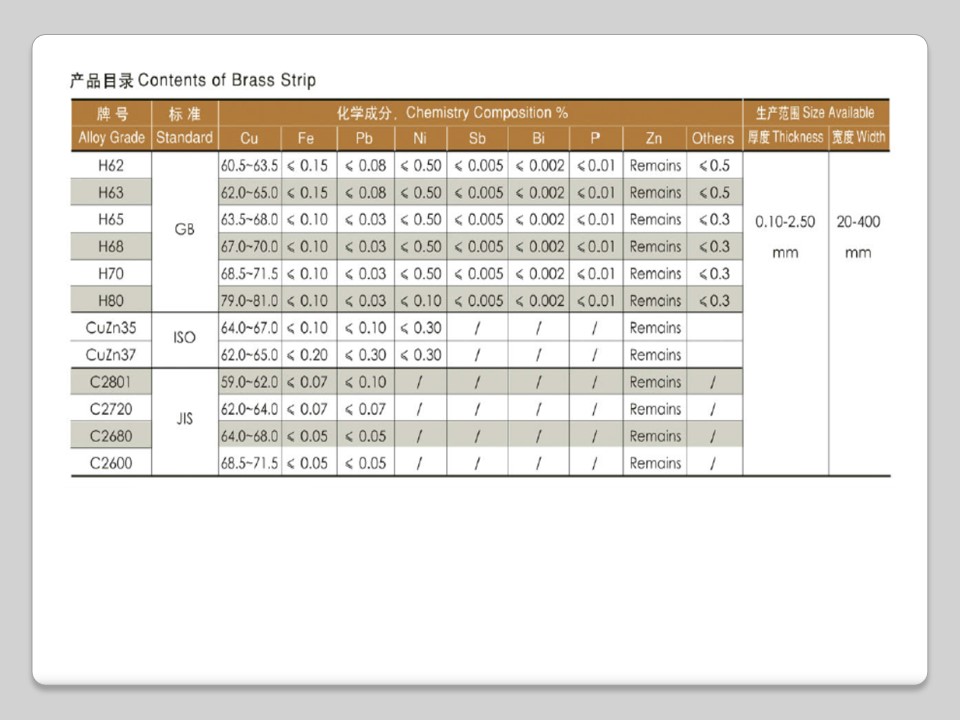Click the Others column header

713,138
